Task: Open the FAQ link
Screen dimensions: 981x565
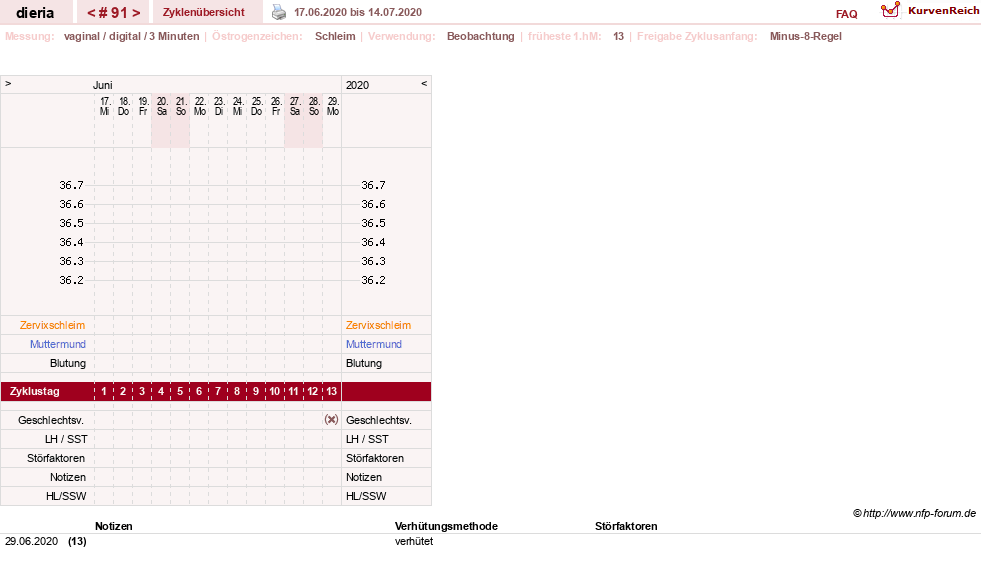Action: coord(846,14)
